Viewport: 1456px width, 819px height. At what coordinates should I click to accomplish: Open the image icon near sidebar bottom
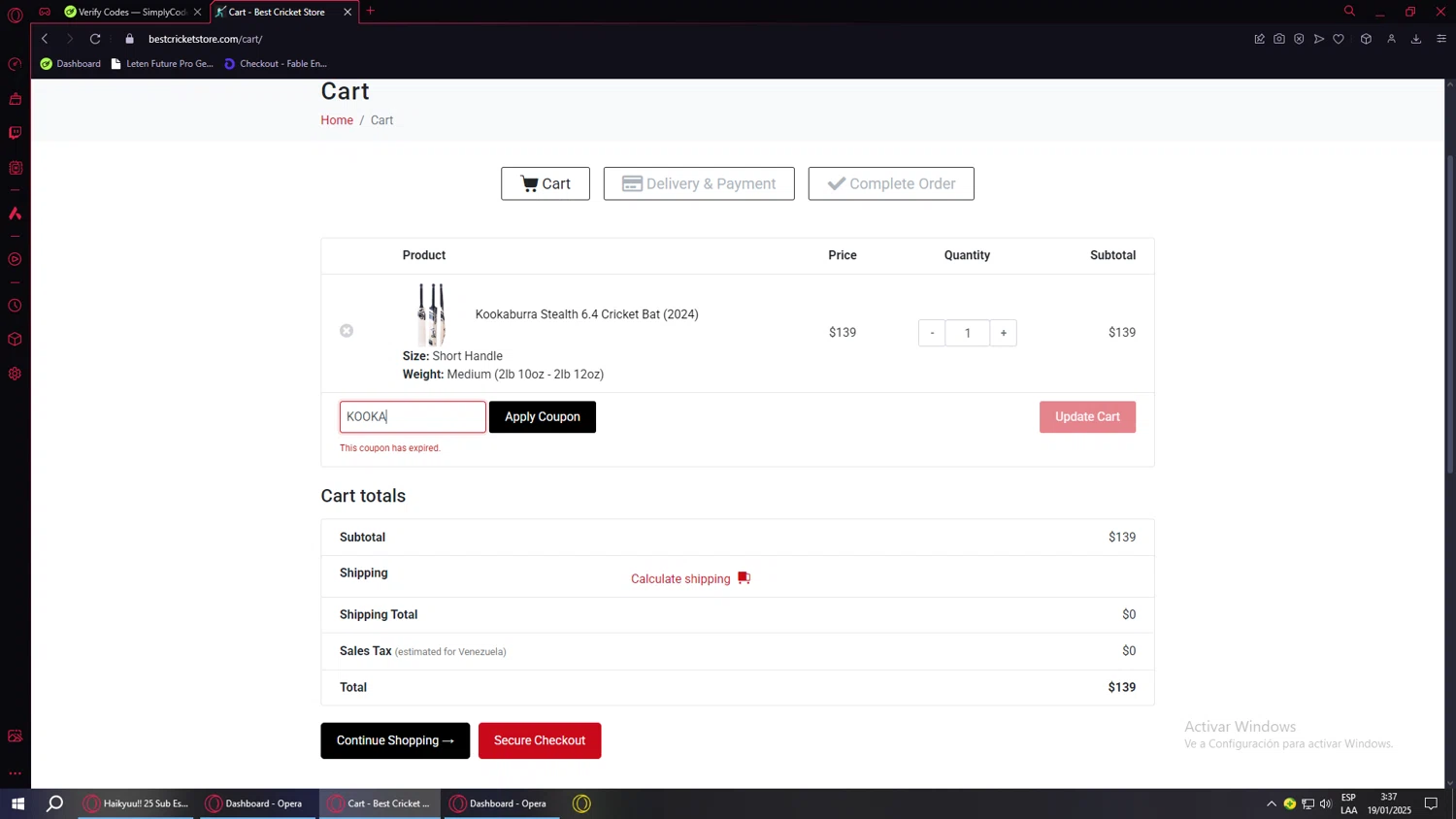pos(15,736)
